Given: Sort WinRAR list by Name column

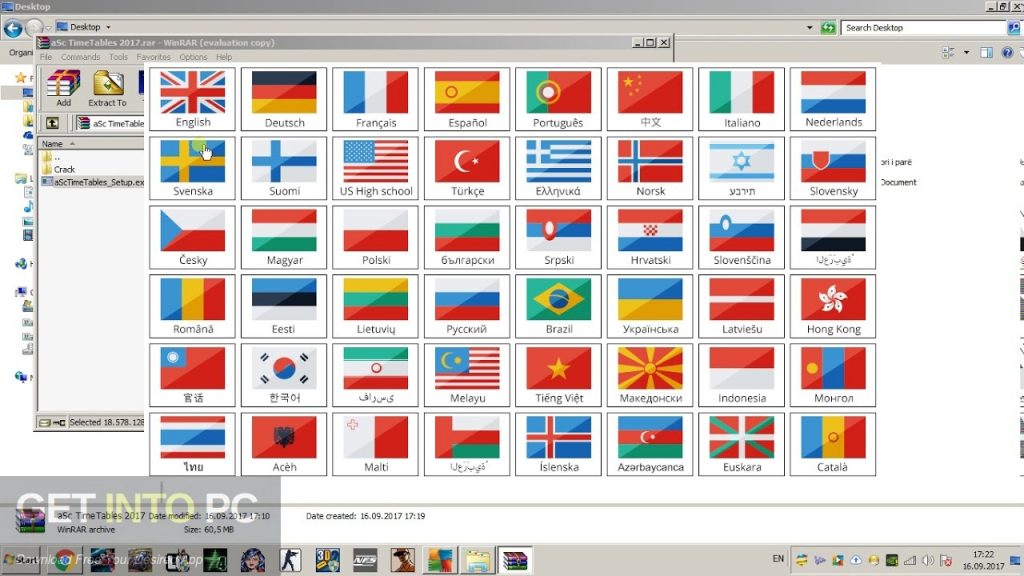Looking at the screenshot, I should click(91, 144).
